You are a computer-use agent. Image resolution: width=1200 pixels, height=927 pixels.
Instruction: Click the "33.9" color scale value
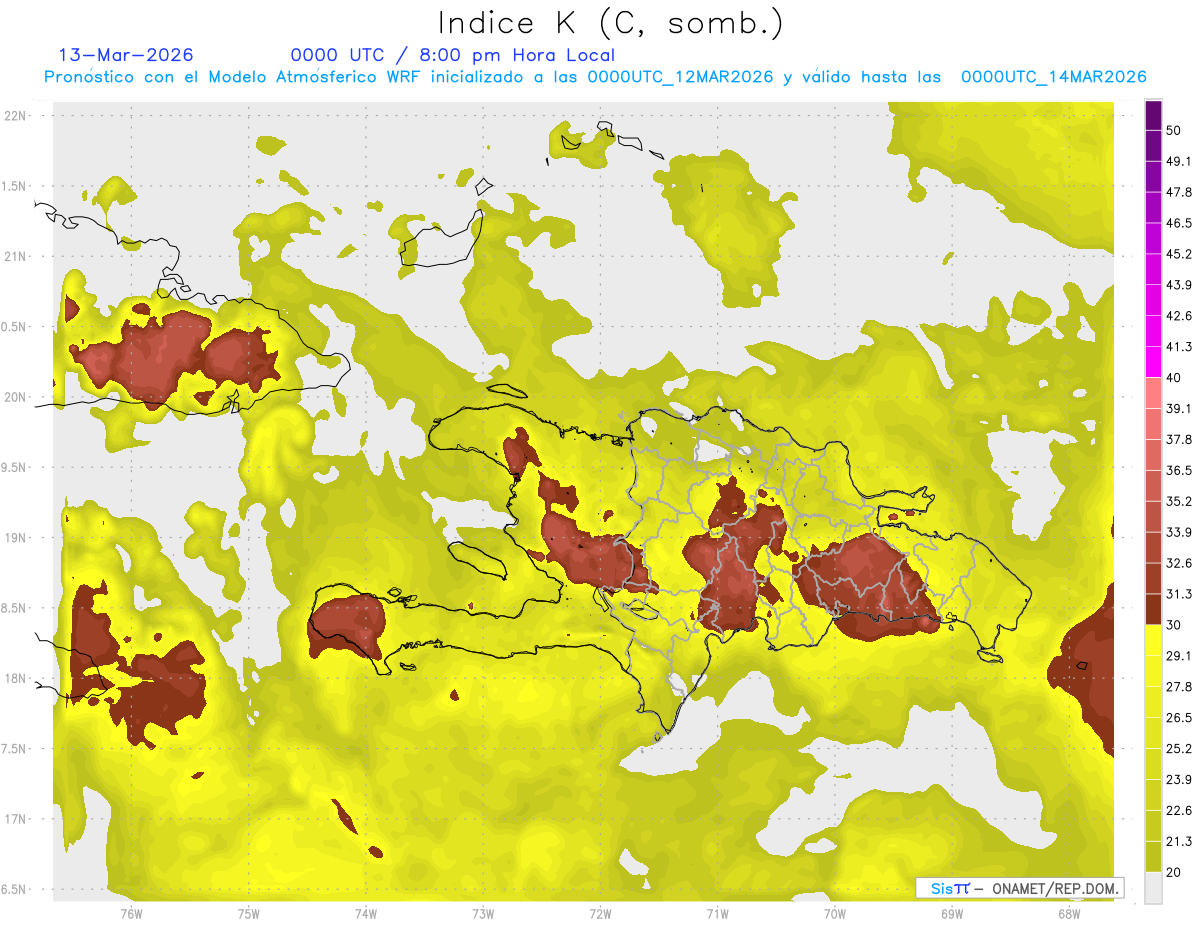click(1179, 532)
